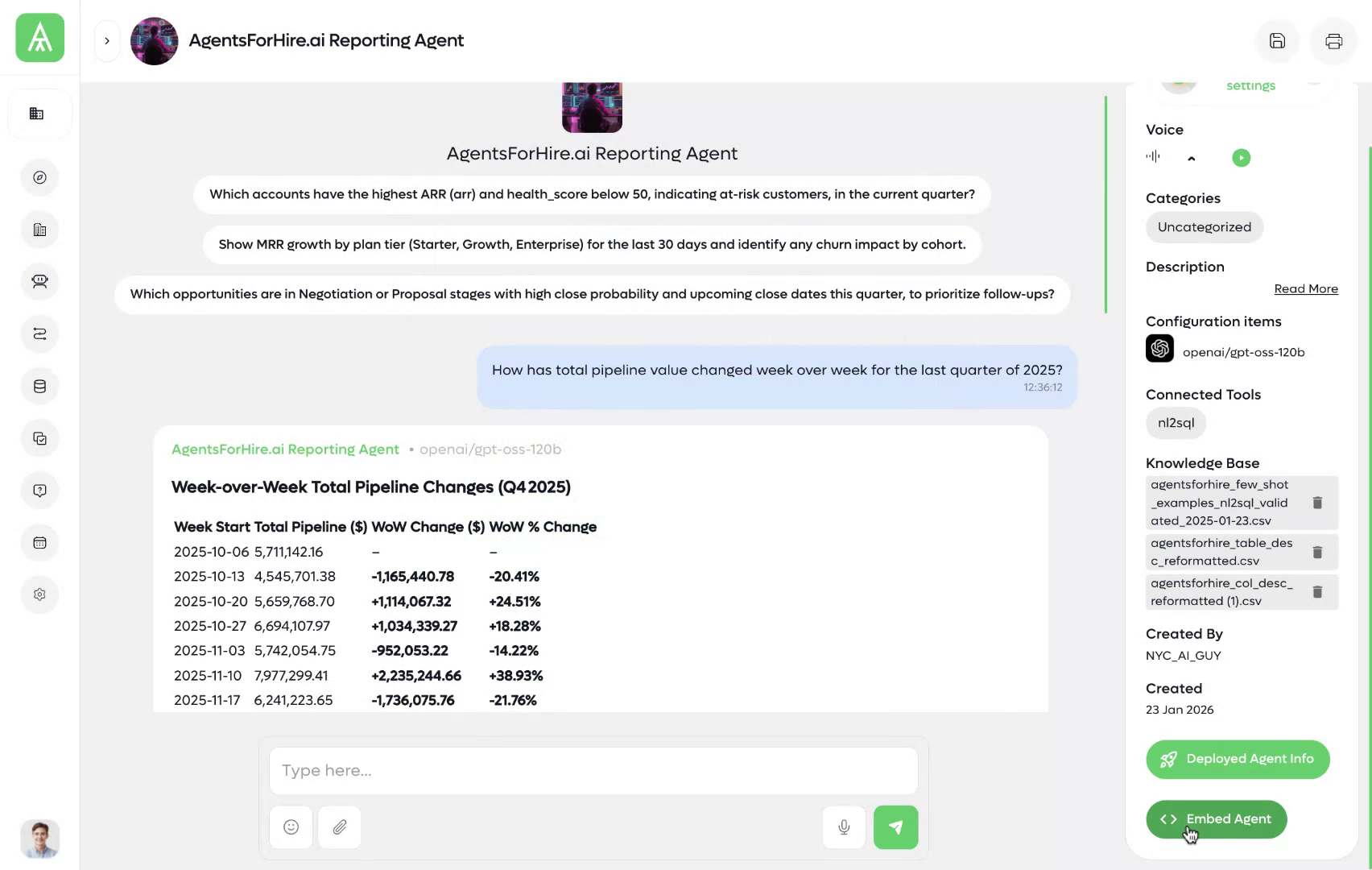
Task: Open the compass explore icon in sidebar
Action: [39, 177]
